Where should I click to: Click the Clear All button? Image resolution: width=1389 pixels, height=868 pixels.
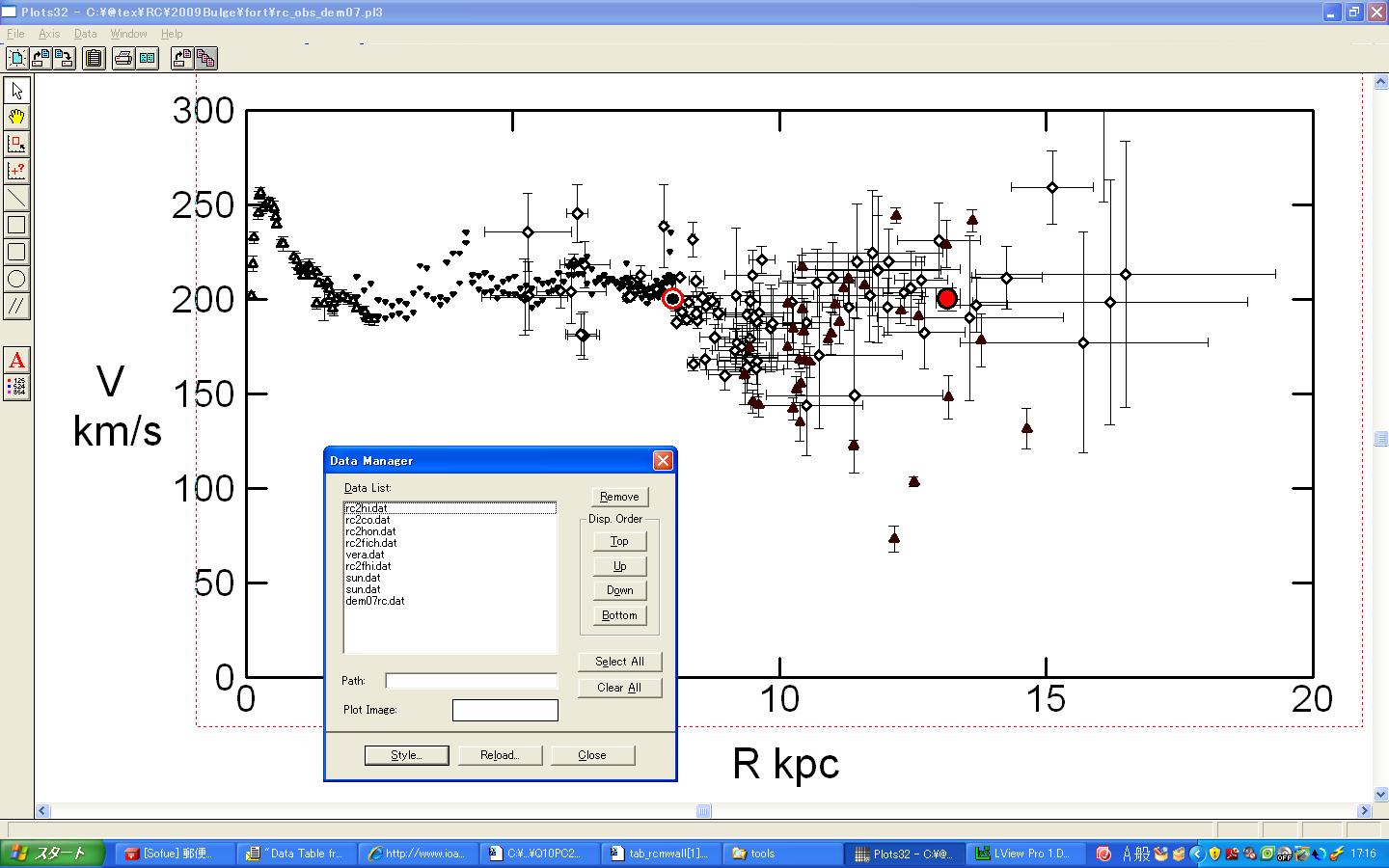pos(619,688)
